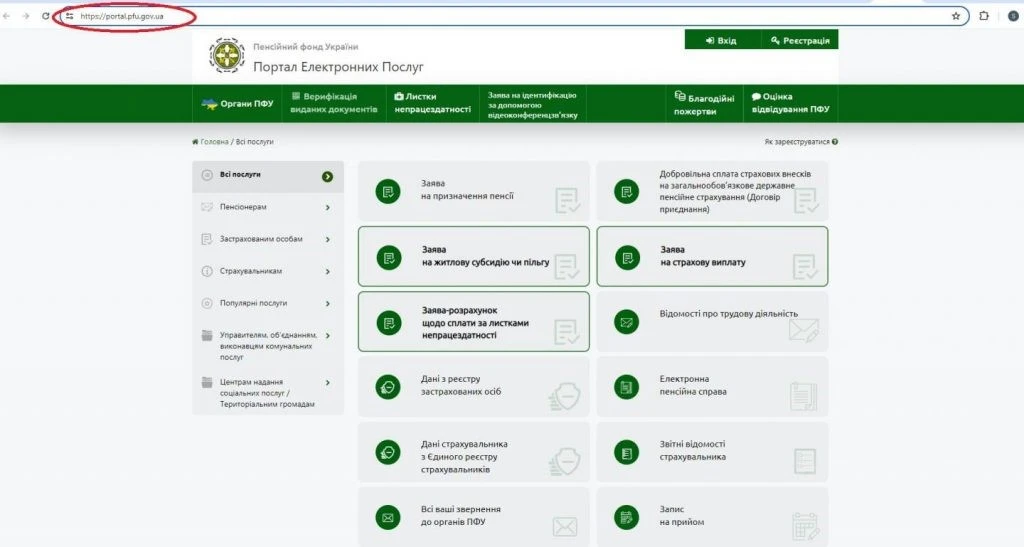Click the browser address bar with portal.pfu.gov.ua

[500, 16]
